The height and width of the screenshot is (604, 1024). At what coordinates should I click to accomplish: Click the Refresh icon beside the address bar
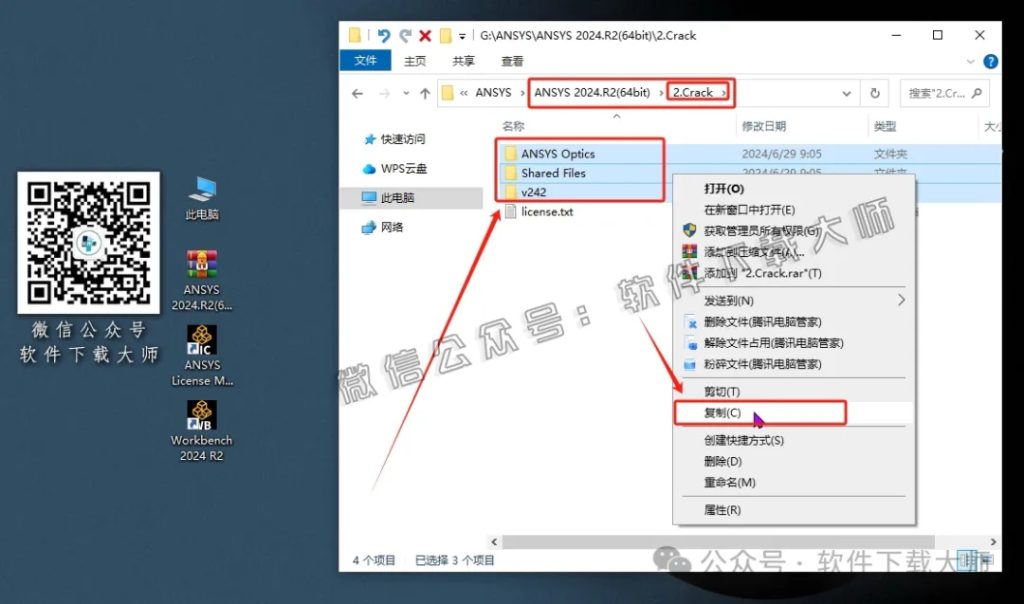(x=875, y=93)
